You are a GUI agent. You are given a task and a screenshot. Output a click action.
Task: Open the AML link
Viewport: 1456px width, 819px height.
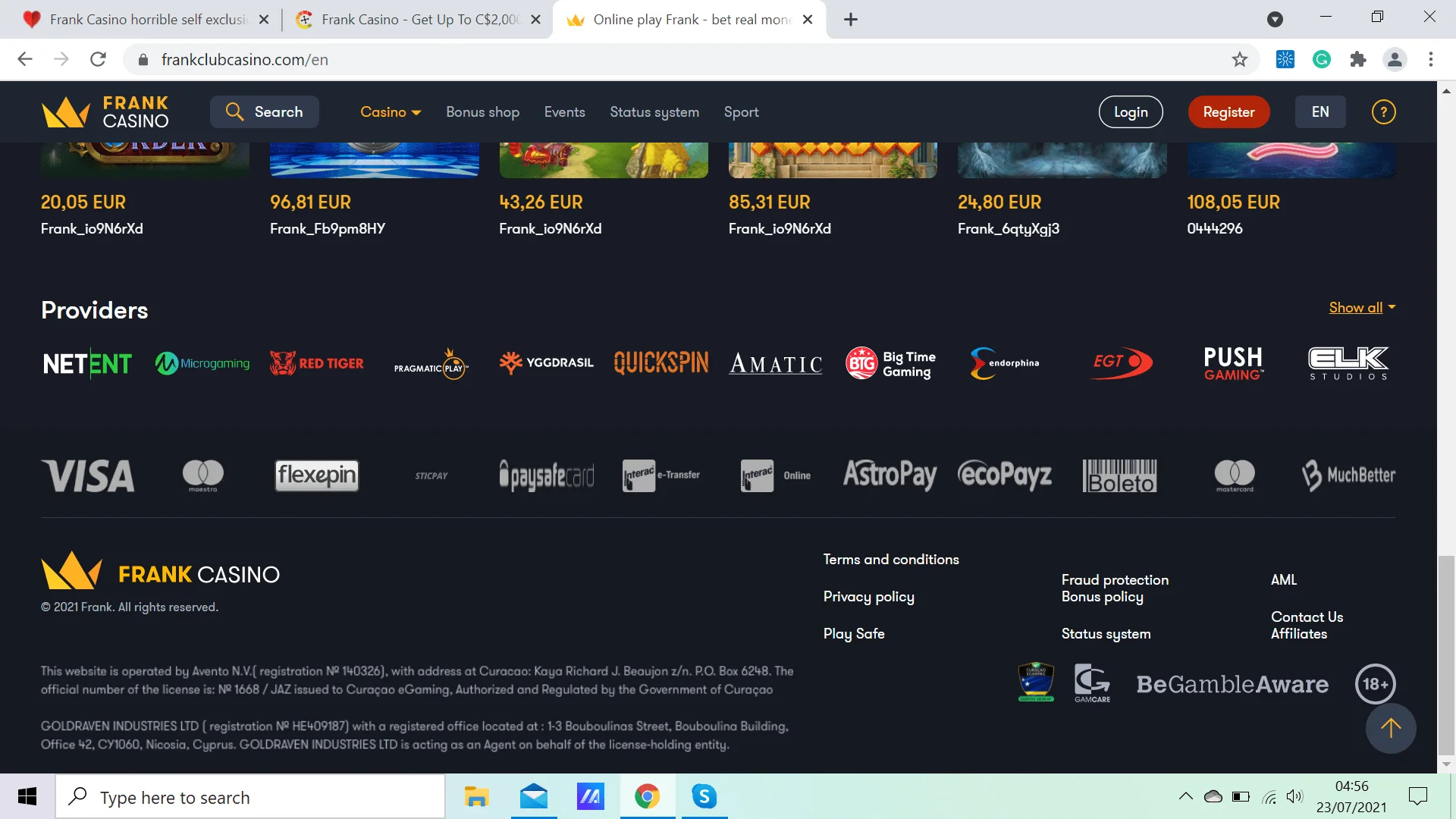click(1283, 580)
